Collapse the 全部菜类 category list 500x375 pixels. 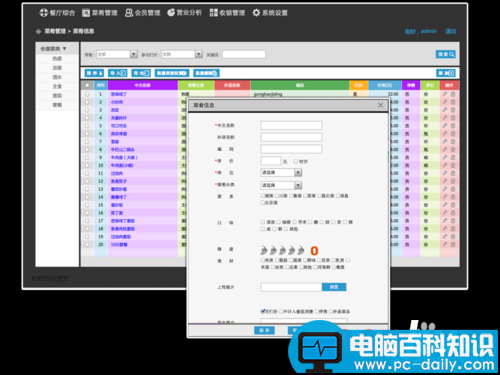53,49
